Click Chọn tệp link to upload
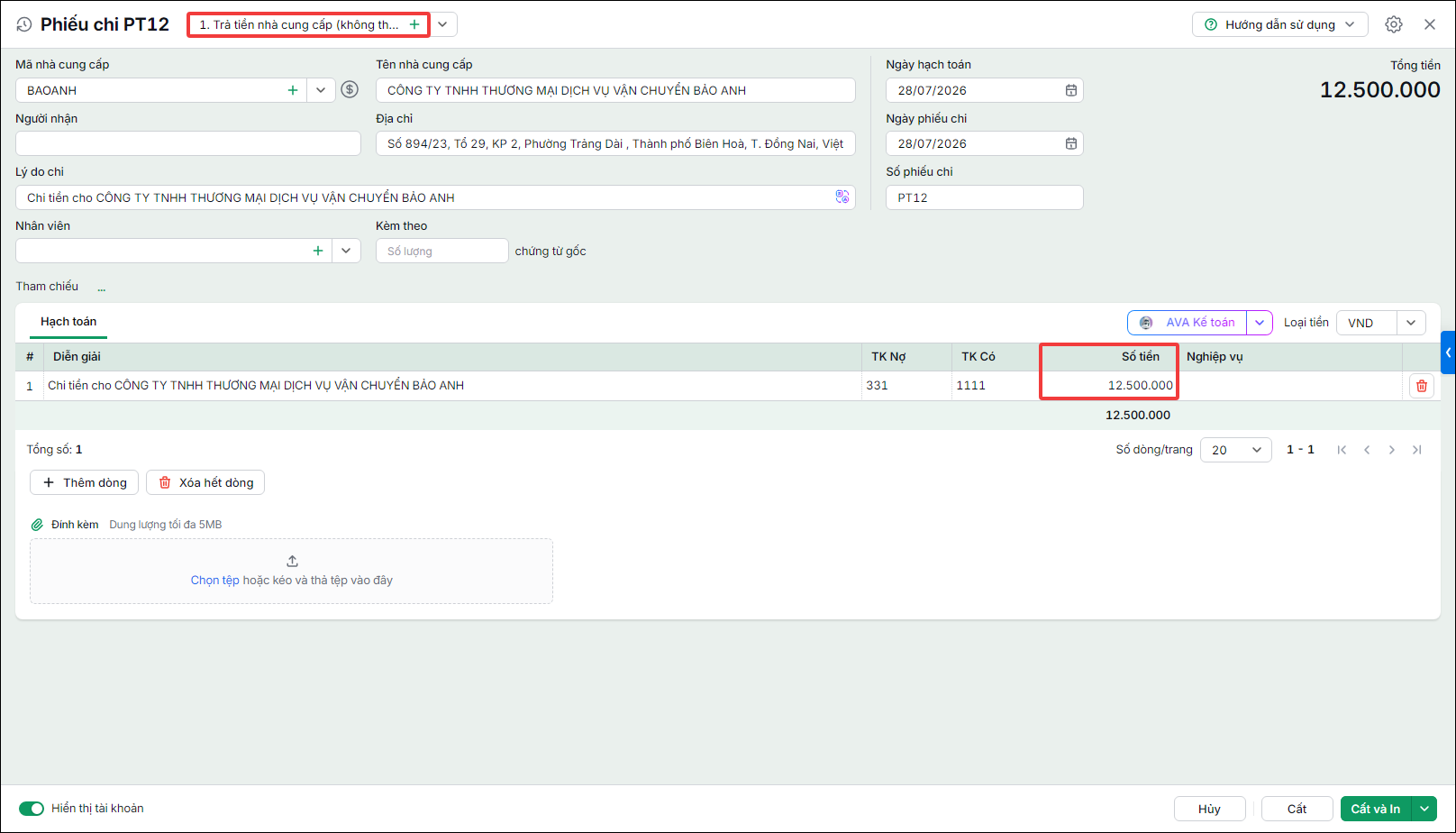Image resolution: width=1456 pixels, height=833 pixels. pos(214,581)
